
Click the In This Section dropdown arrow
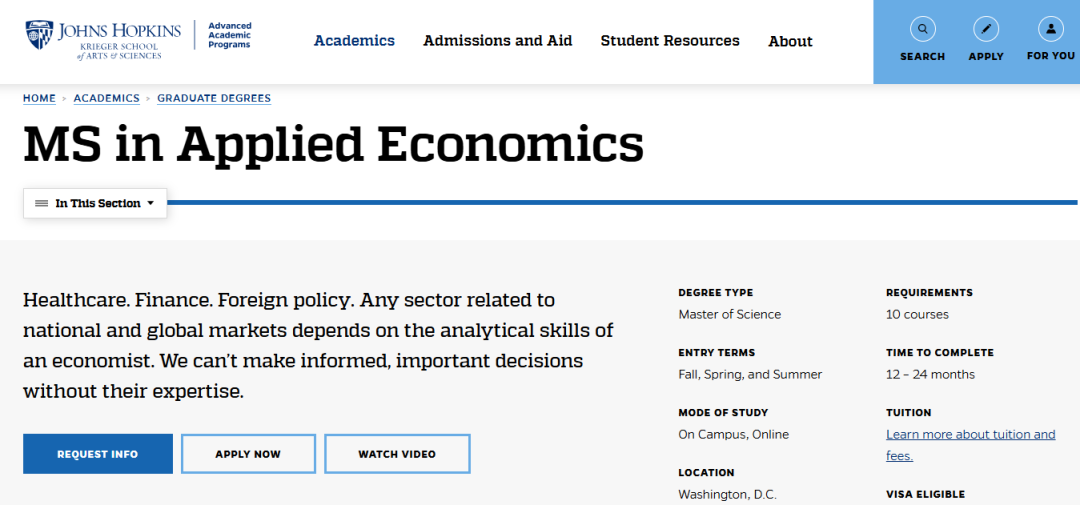(x=150, y=203)
